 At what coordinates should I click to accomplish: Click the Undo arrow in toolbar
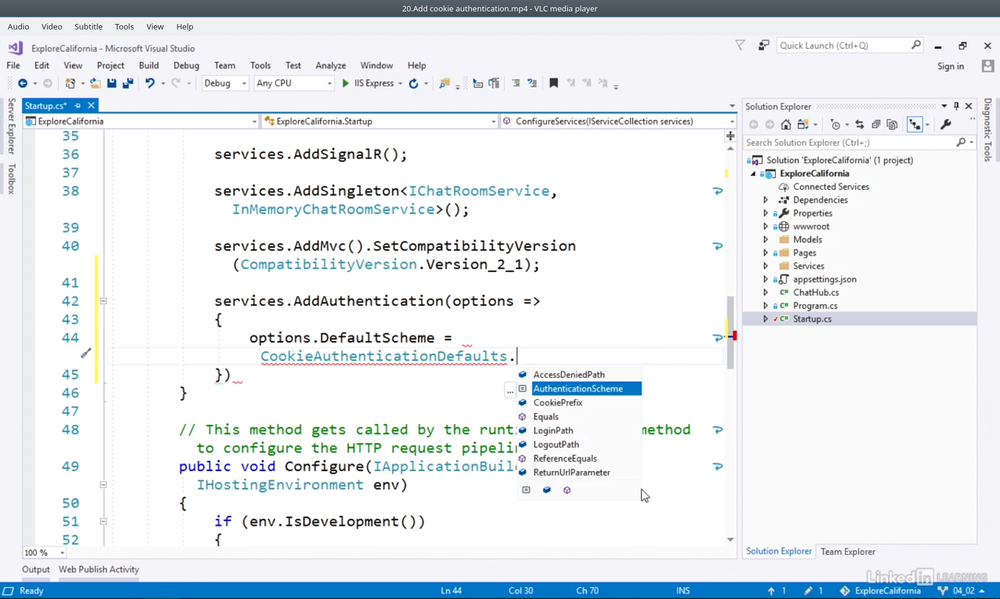click(150, 84)
